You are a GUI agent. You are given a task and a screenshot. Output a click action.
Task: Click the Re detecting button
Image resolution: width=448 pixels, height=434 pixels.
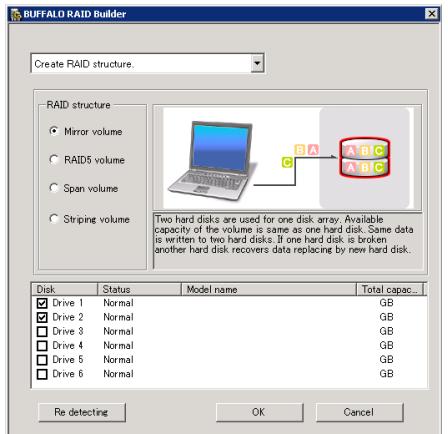click(82, 412)
